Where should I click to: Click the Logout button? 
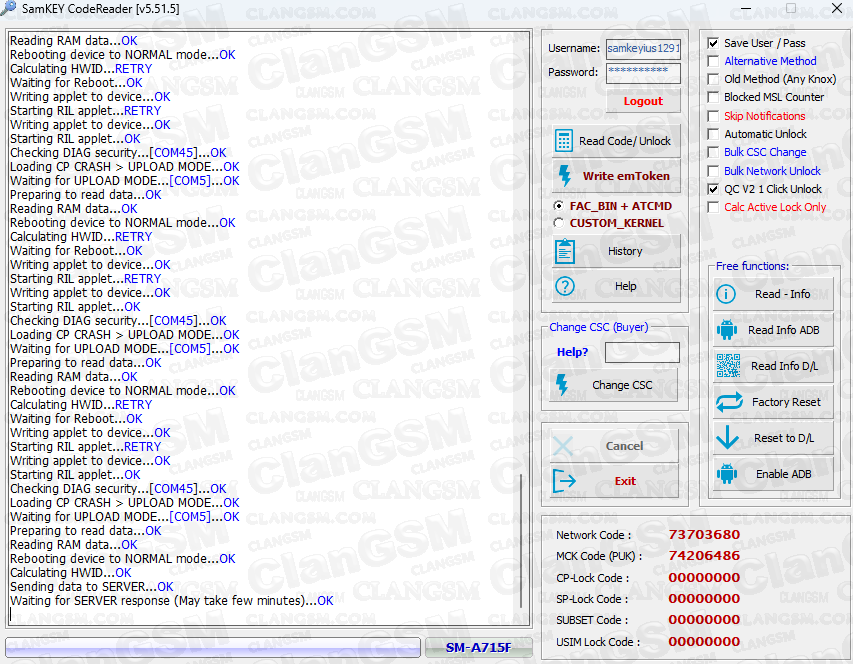(x=643, y=100)
